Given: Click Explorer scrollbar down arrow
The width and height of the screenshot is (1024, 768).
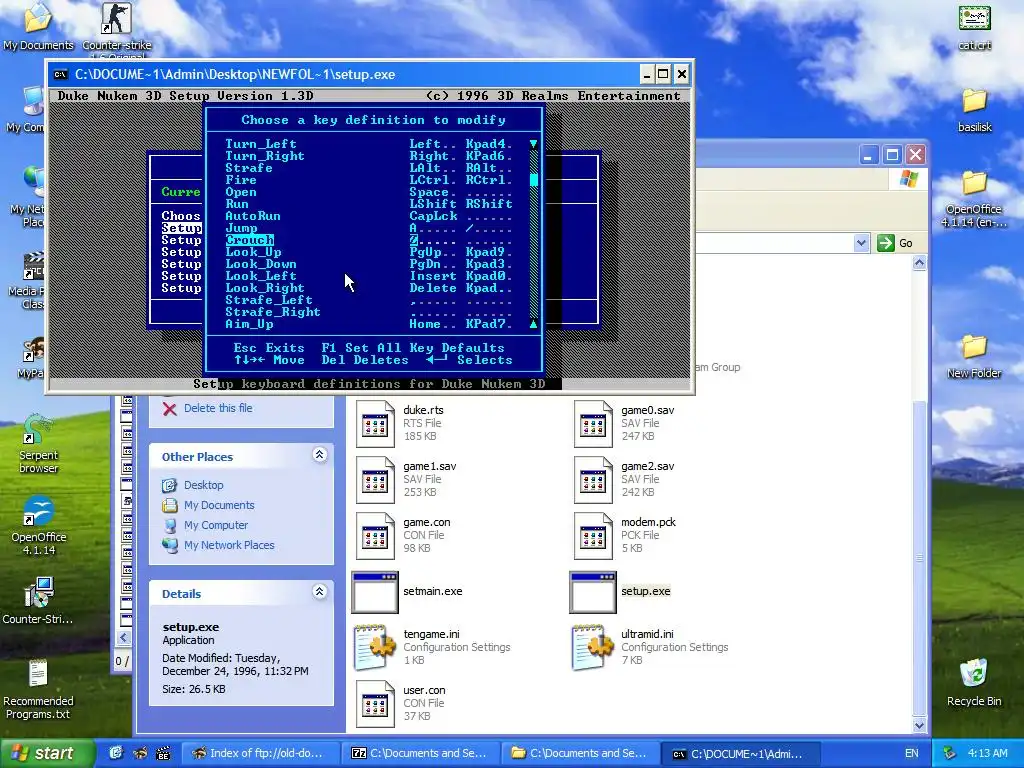Looking at the screenshot, I should click(x=919, y=725).
